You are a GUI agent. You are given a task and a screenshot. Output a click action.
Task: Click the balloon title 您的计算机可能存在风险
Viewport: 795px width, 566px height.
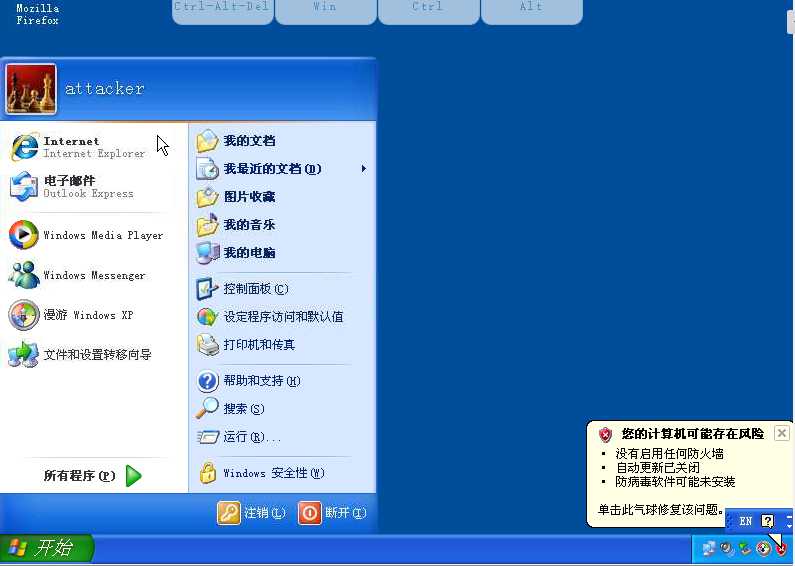(693, 434)
